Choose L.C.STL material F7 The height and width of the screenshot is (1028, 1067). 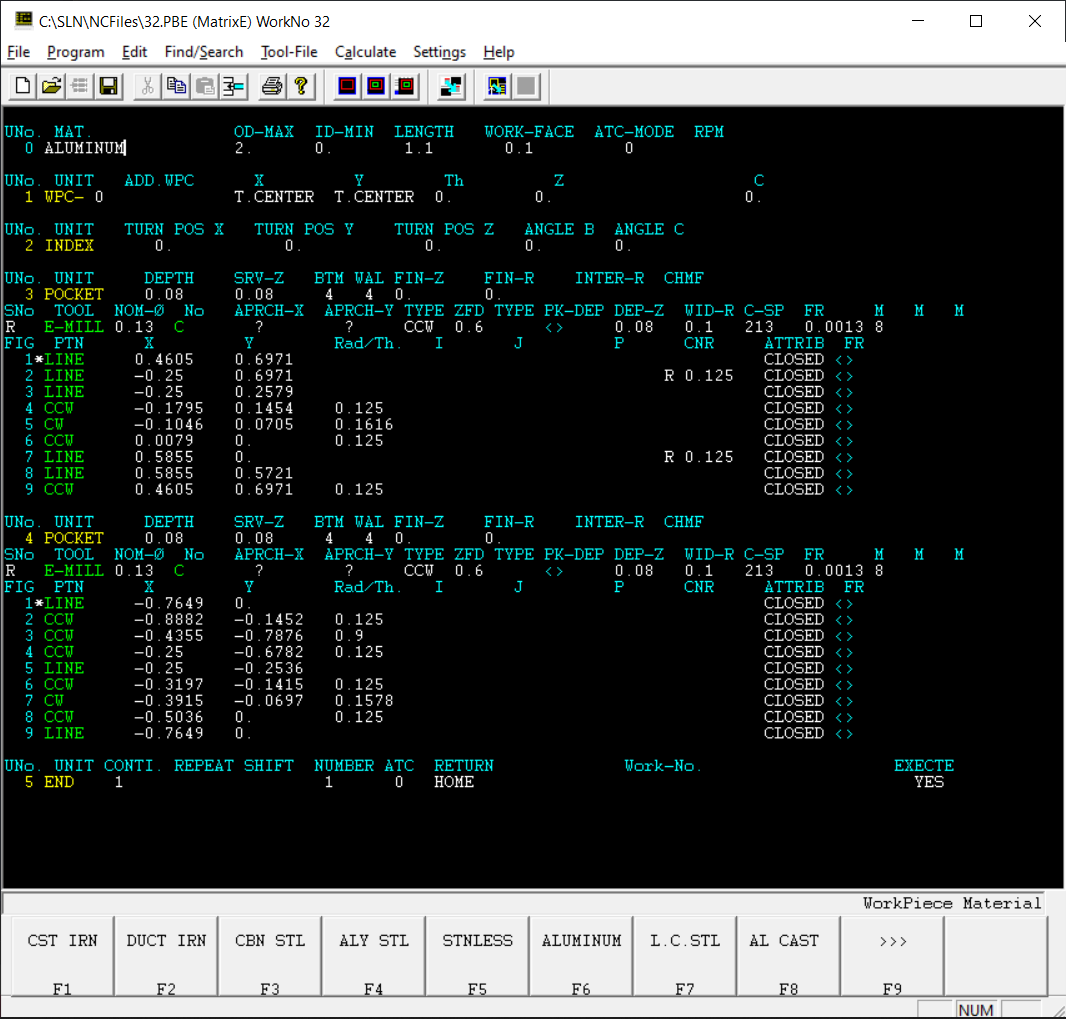(x=685, y=955)
